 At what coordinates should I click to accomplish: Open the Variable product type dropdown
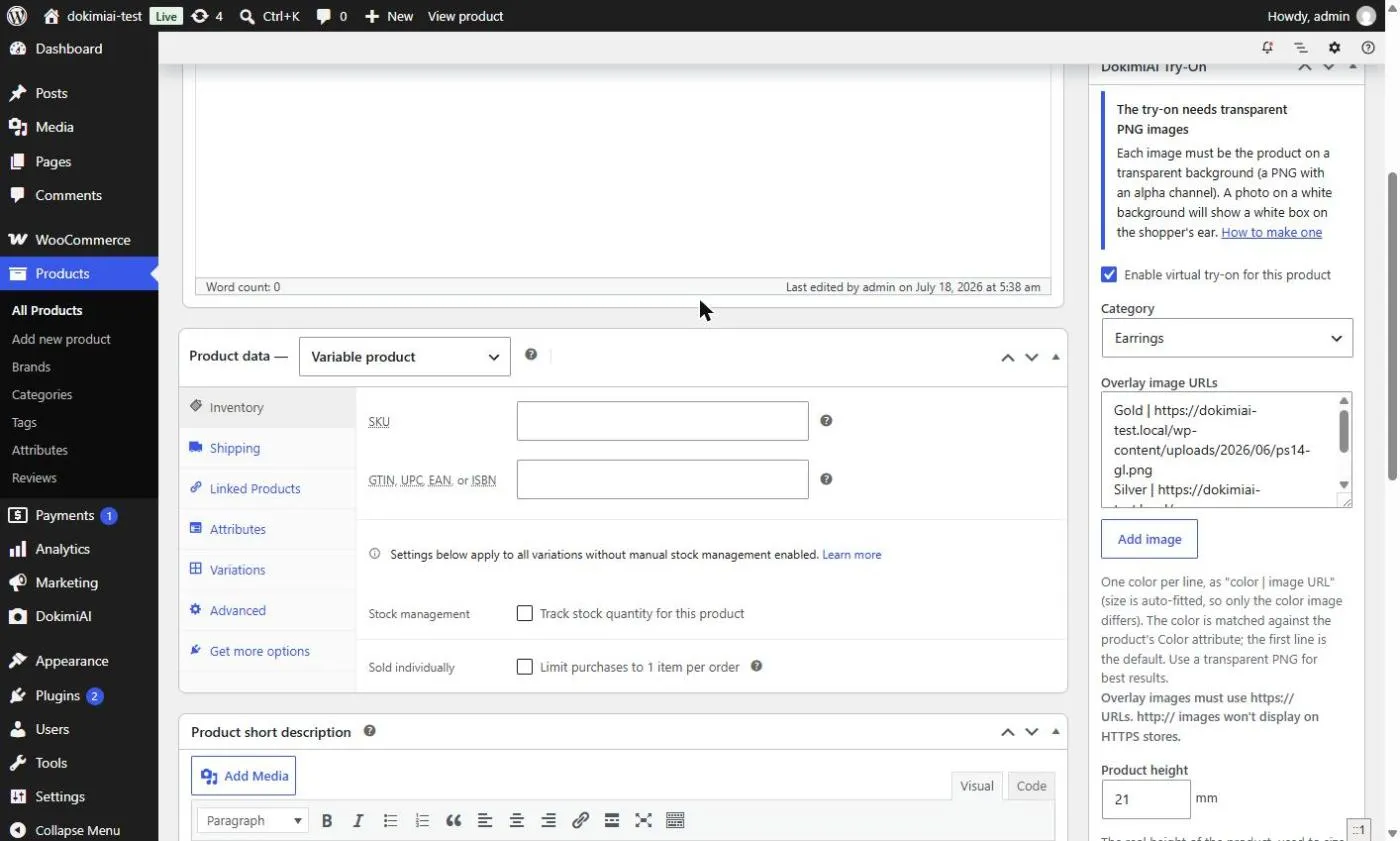(x=405, y=357)
